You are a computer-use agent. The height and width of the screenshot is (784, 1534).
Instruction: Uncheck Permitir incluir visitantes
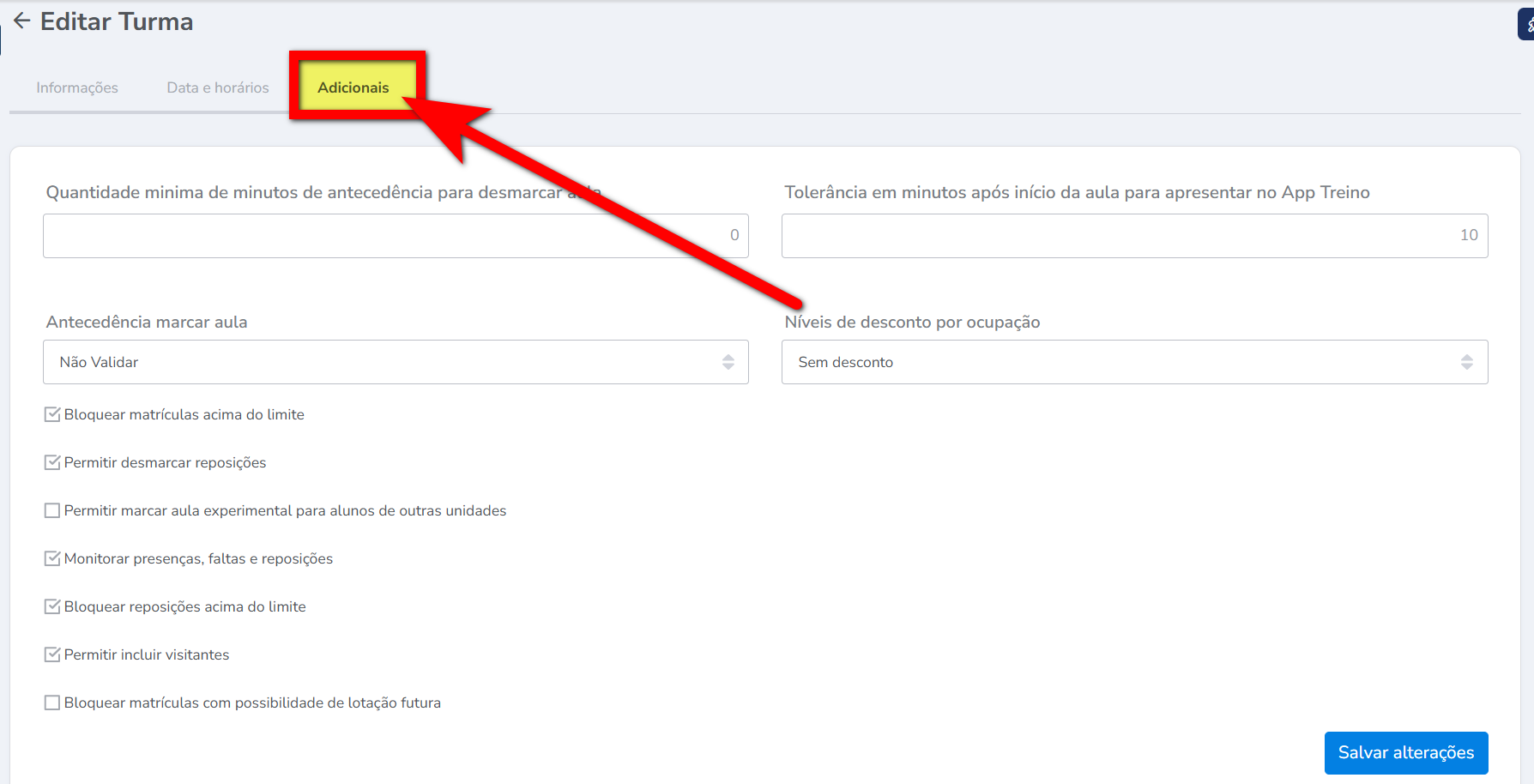click(x=52, y=654)
